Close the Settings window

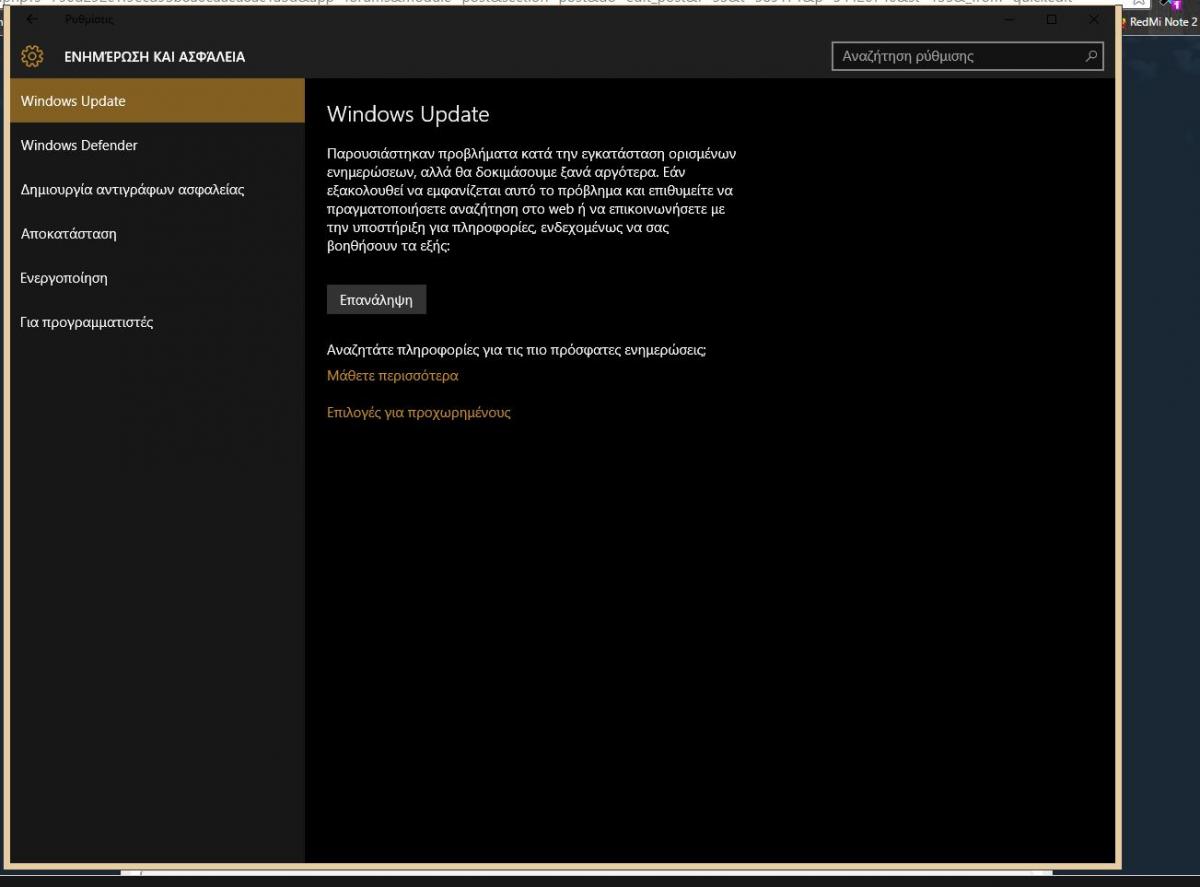[x=1093, y=19]
